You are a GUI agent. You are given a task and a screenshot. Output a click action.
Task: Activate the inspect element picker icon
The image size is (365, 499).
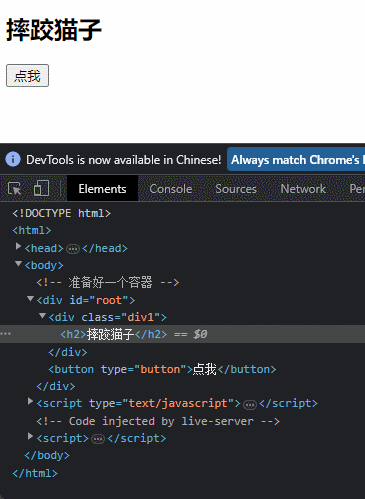pyautogui.click(x=14, y=189)
